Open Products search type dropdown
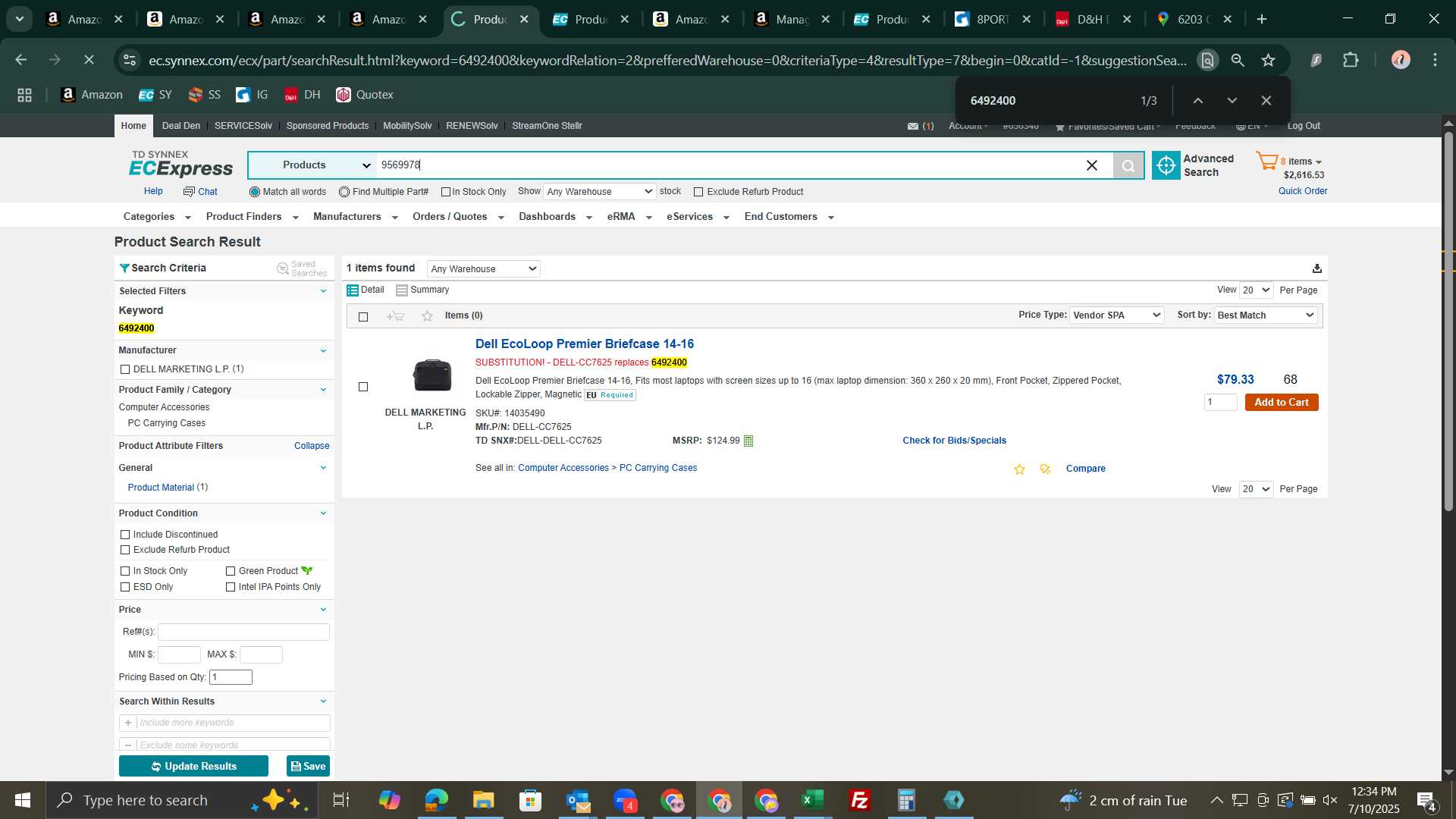This screenshot has height=819, width=1456. click(x=312, y=165)
